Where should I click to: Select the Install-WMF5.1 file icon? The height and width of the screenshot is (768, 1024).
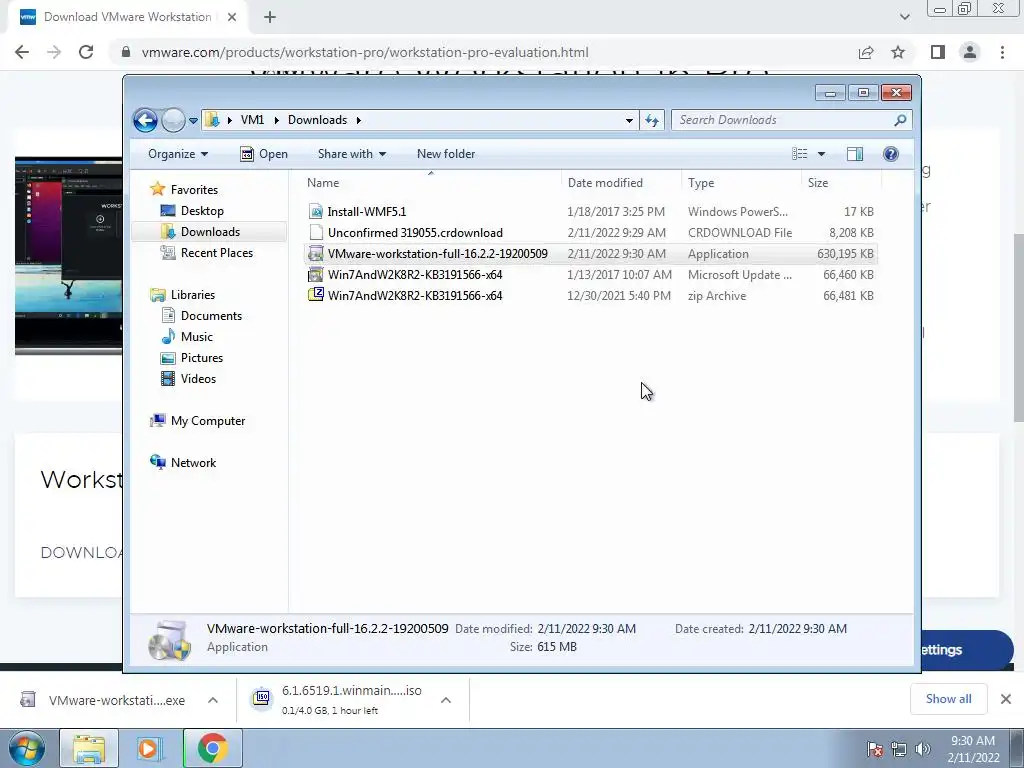tap(316, 212)
